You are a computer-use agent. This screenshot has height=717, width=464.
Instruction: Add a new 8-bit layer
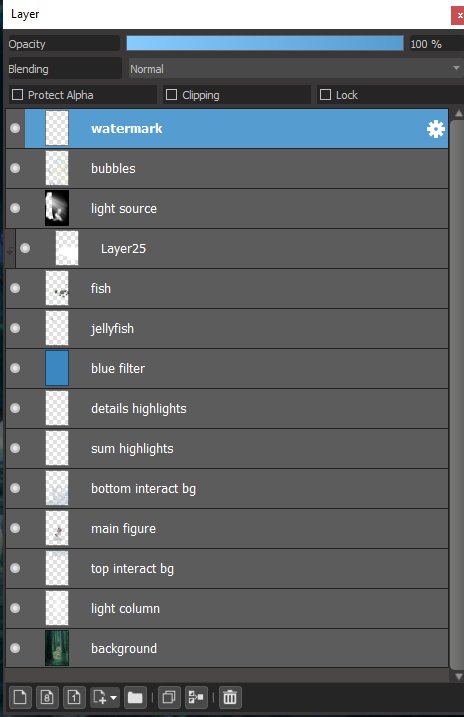click(x=47, y=697)
